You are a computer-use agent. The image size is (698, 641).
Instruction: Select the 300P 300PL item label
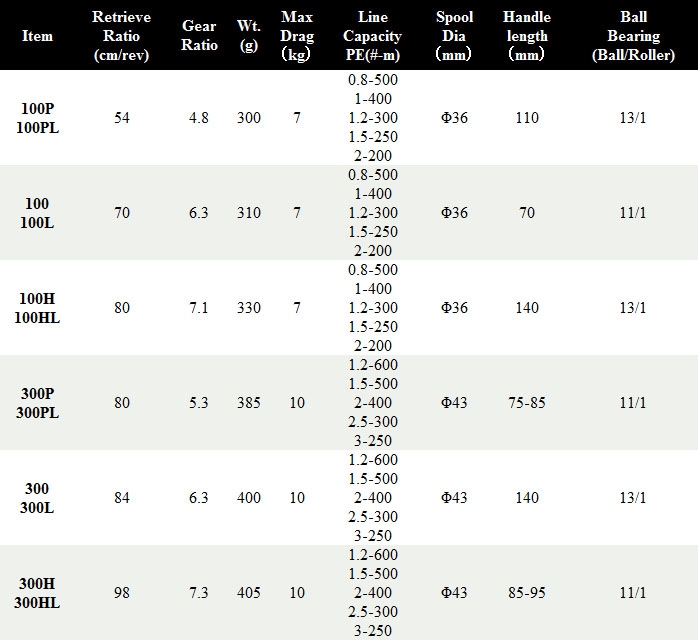pos(37,403)
